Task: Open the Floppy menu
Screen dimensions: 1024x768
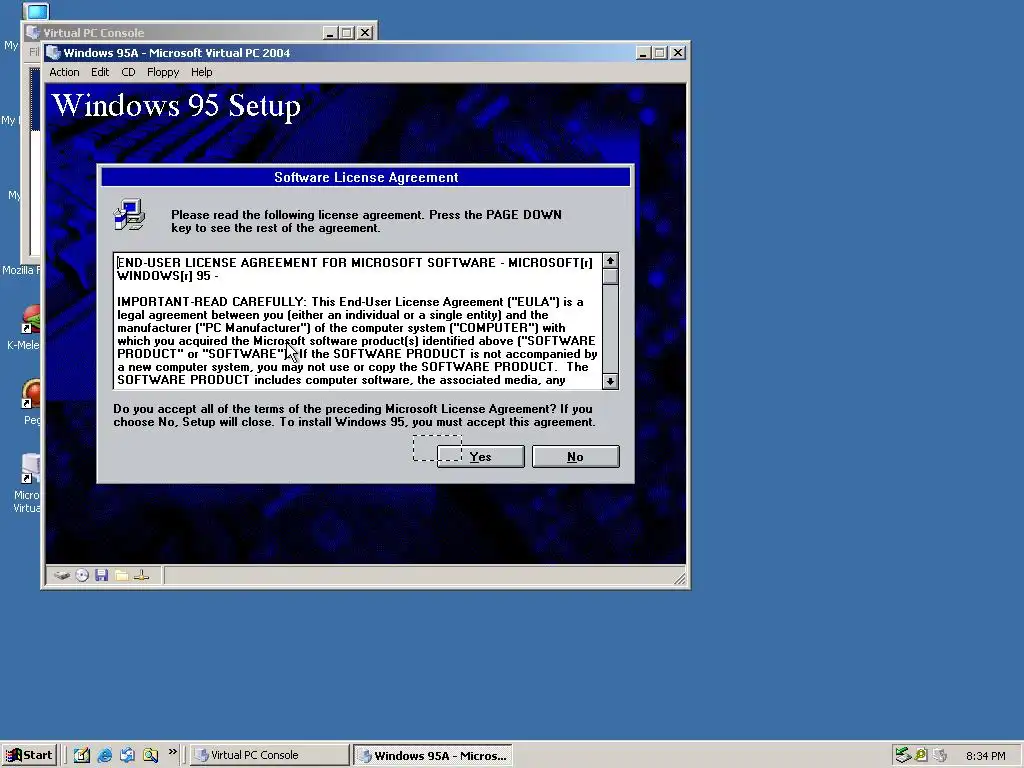Action: pos(163,72)
